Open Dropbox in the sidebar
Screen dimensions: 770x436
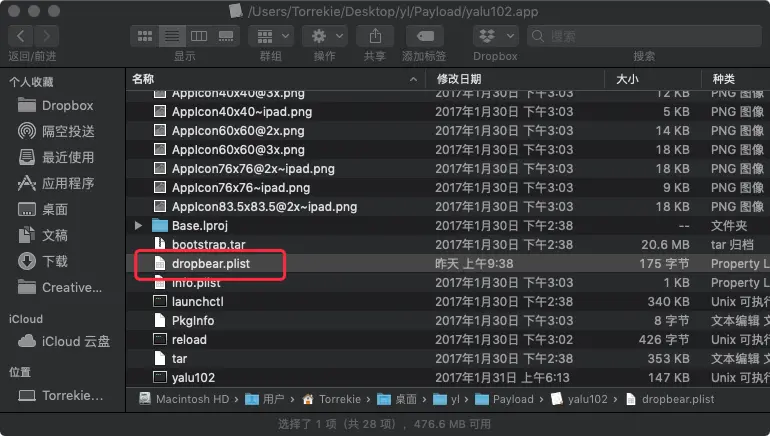[x=55, y=106]
